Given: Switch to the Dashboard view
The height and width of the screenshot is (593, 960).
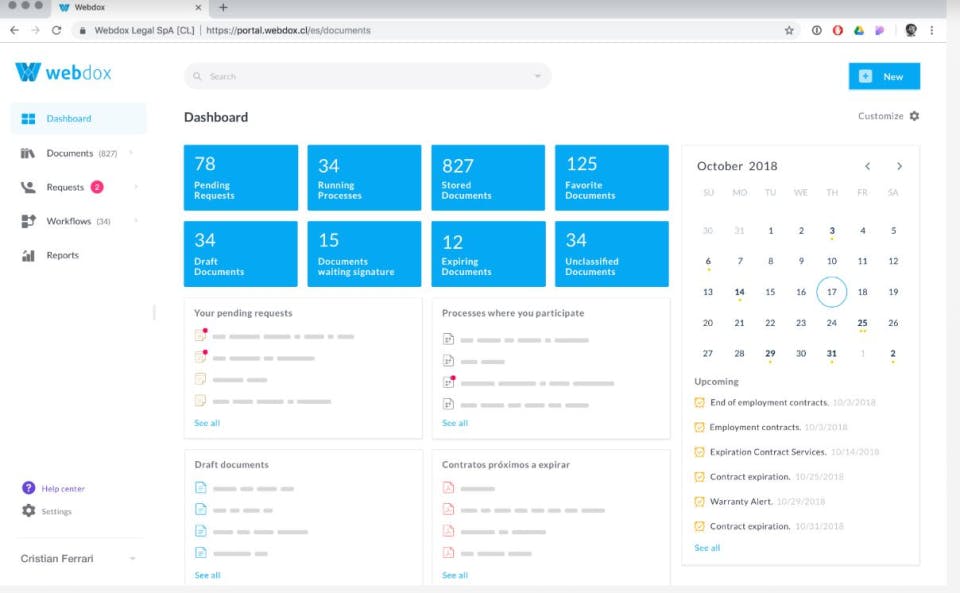Looking at the screenshot, I should [68, 118].
